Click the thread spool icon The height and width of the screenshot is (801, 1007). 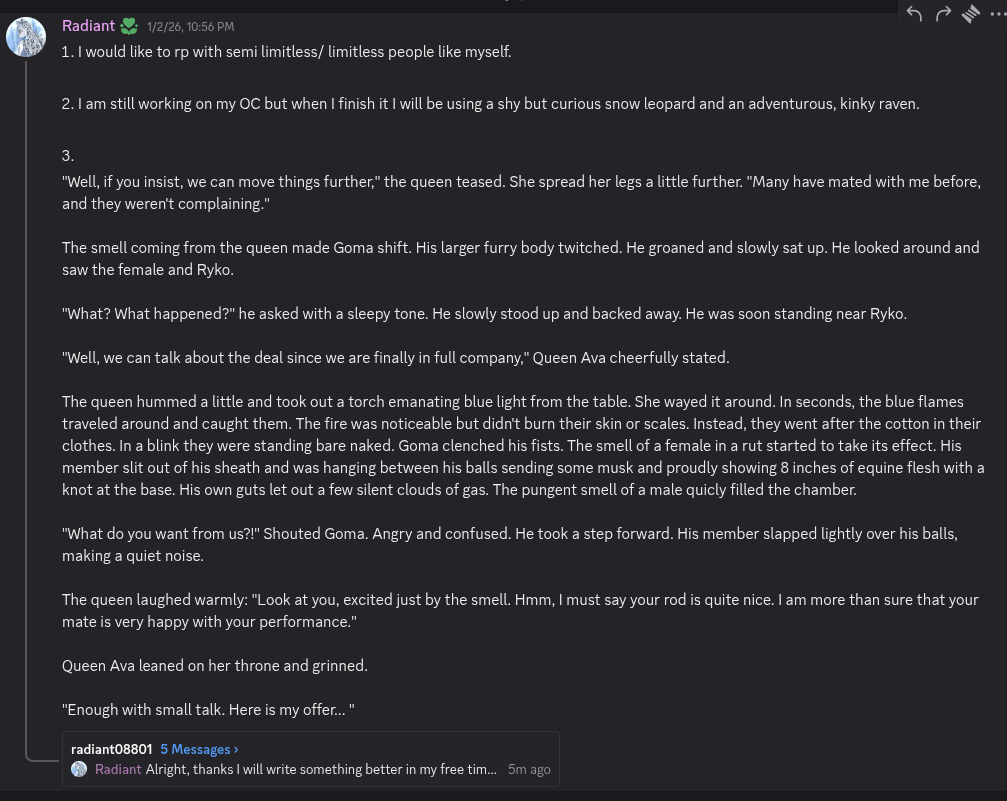coord(970,14)
